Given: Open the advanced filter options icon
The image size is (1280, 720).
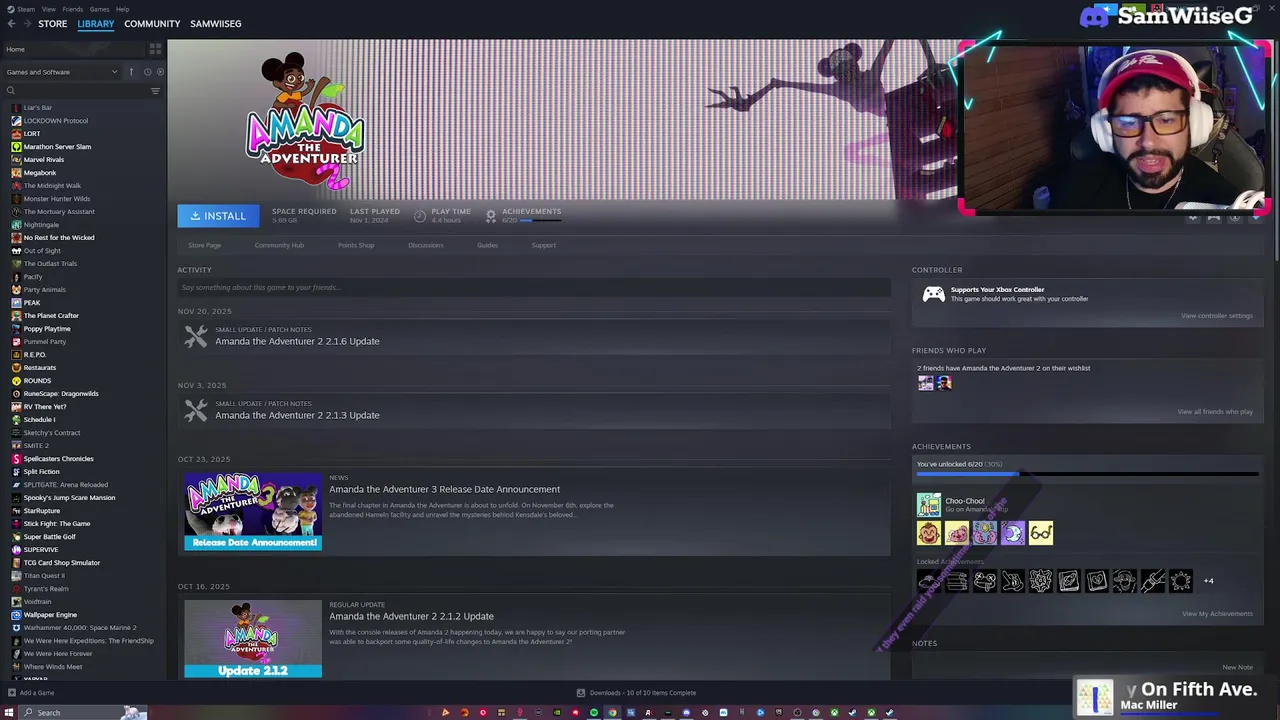Looking at the screenshot, I should click(x=155, y=91).
